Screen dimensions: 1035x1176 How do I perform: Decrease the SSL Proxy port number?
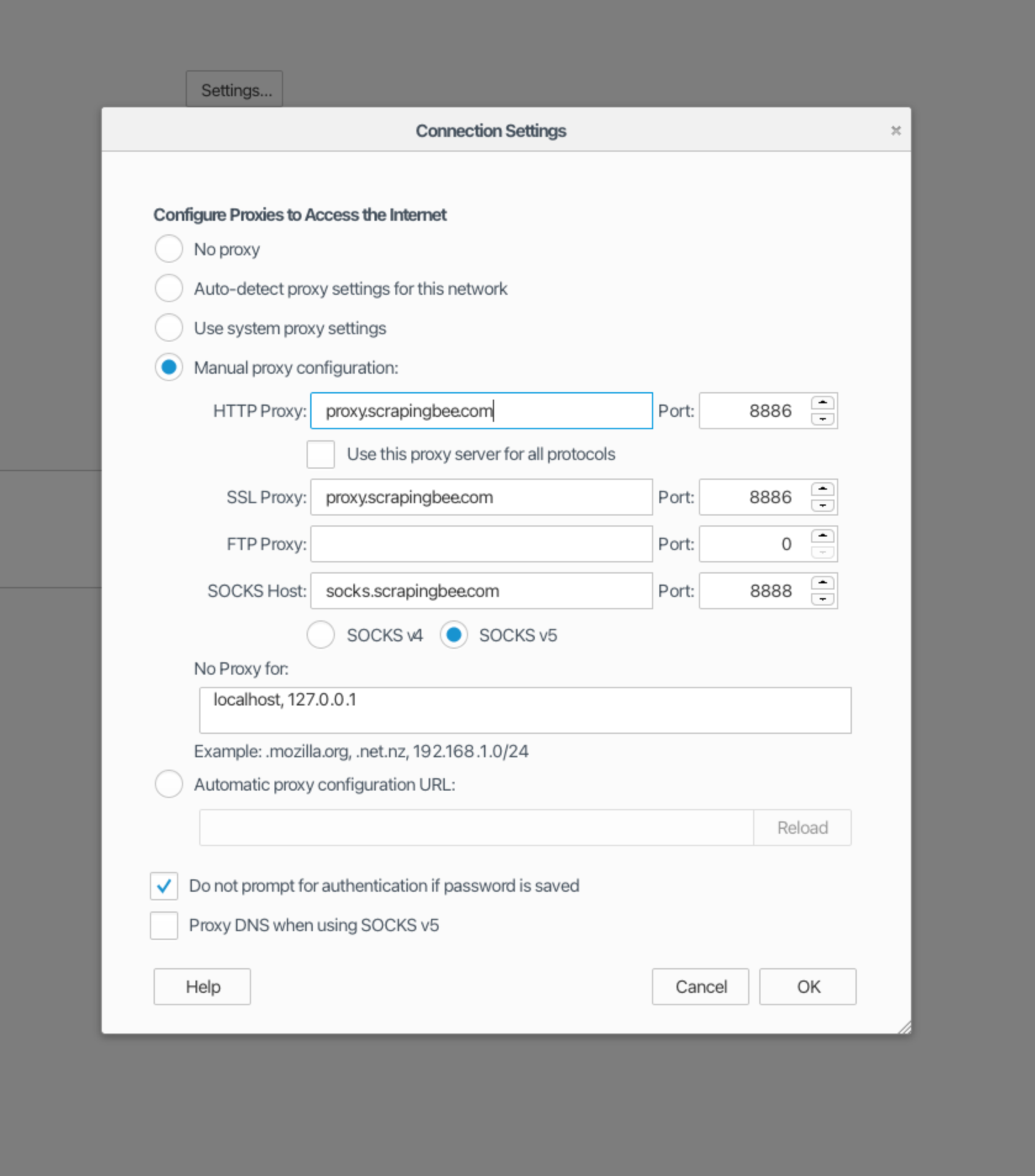[x=822, y=506]
